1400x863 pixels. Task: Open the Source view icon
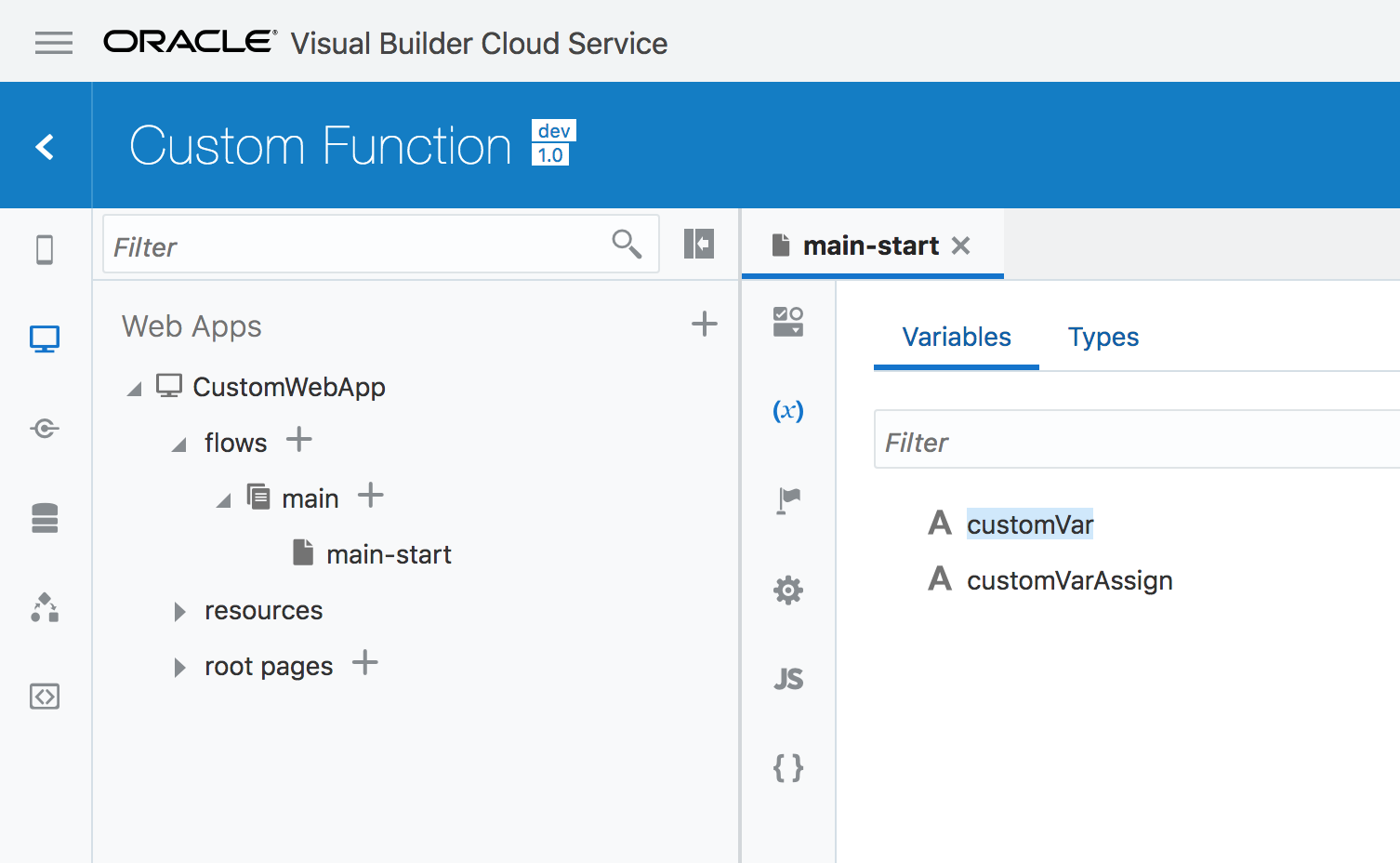[45, 696]
